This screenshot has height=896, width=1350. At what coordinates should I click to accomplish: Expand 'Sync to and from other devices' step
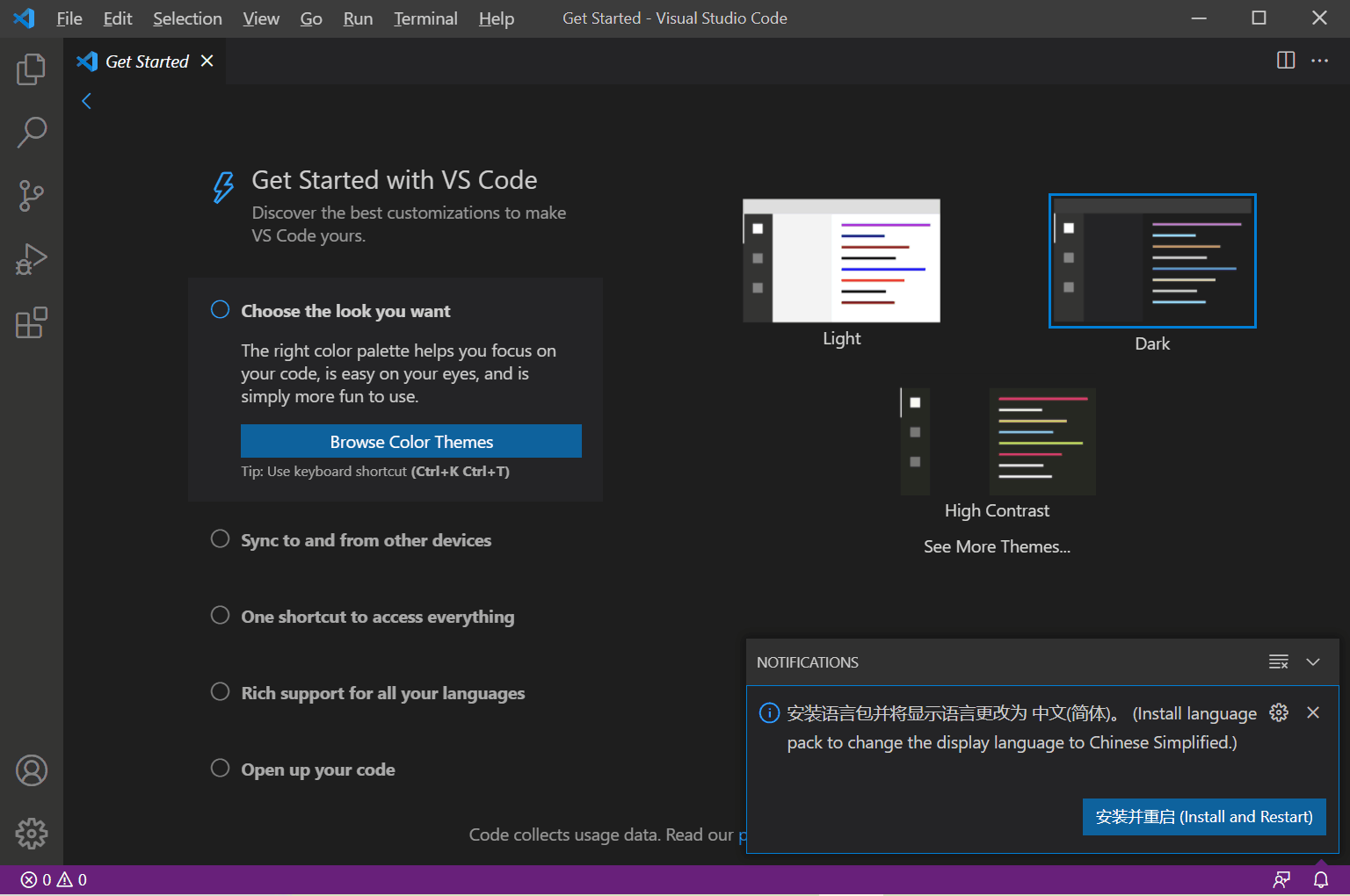tap(366, 540)
